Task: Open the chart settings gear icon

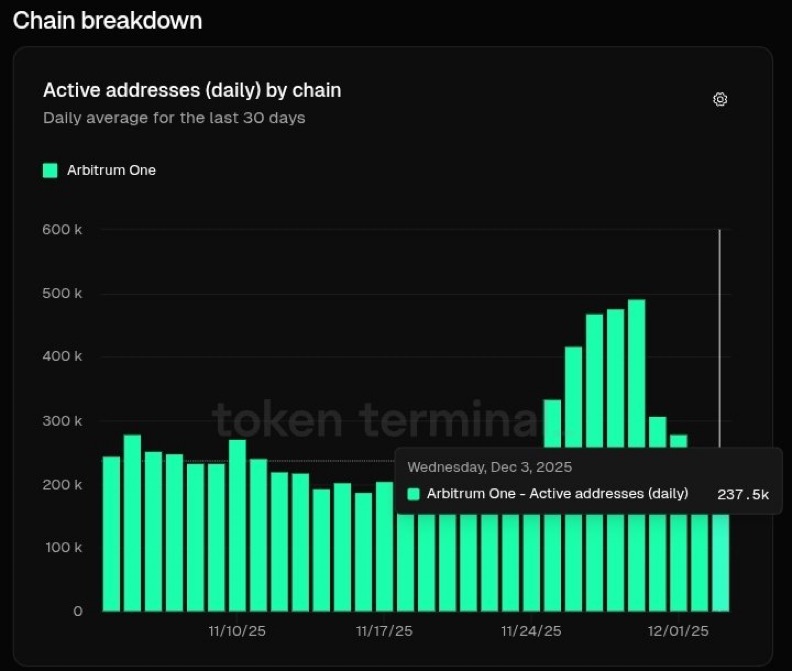Action: coord(720,100)
